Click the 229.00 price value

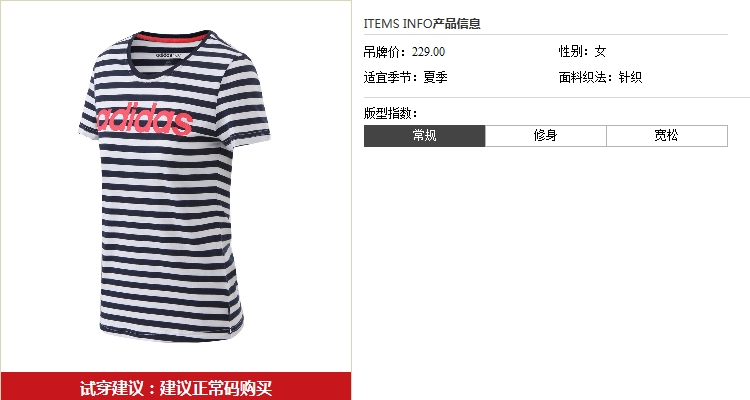point(428,52)
